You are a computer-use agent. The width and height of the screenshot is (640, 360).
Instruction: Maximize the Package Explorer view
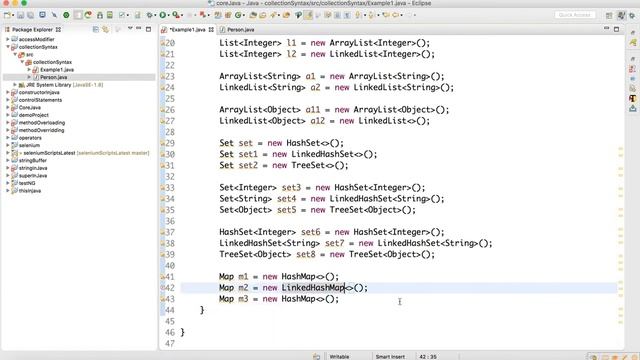click(148, 29)
